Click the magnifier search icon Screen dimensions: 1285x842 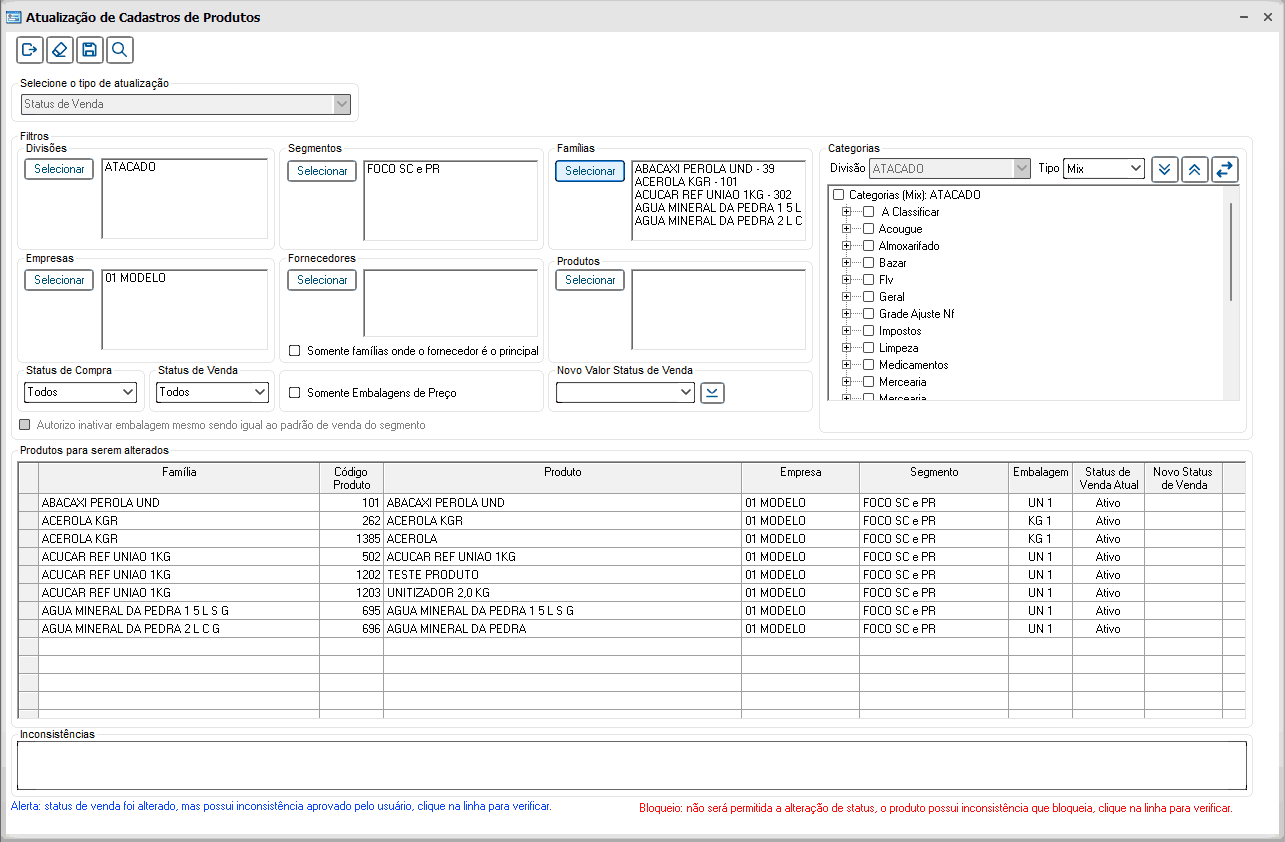pos(119,50)
